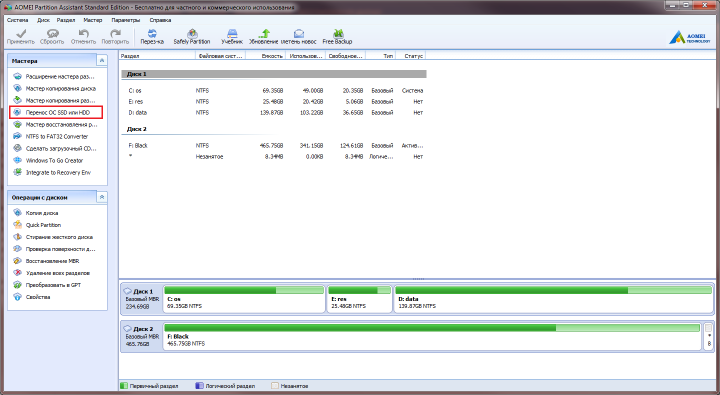Click the Free Backup toolbar icon
Image resolution: width=720 pixels, height=395 pixels.
338,34
